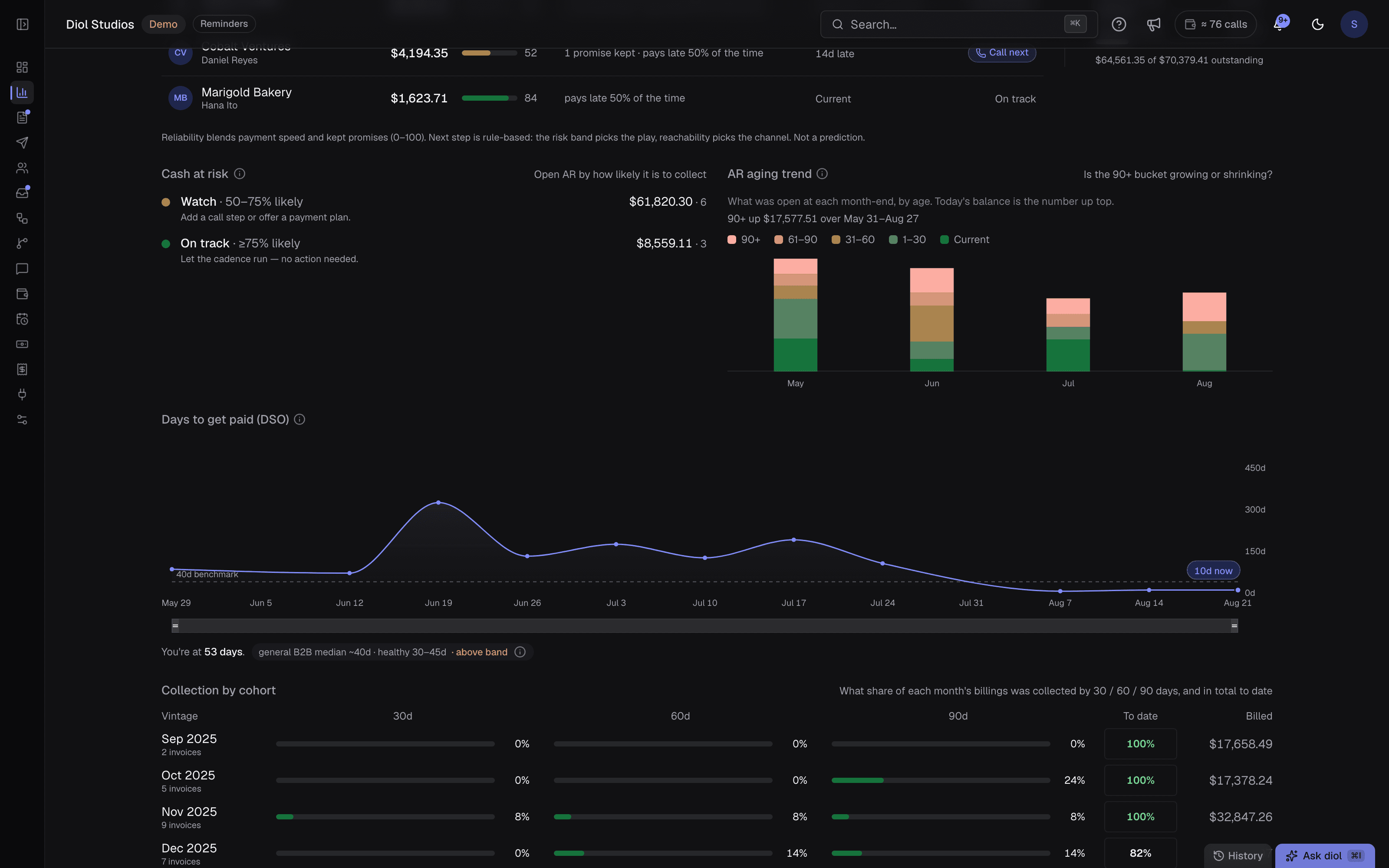Open the dashboard grid icon in sidebar
The image size is (1389, 868).
coord(22,67)
